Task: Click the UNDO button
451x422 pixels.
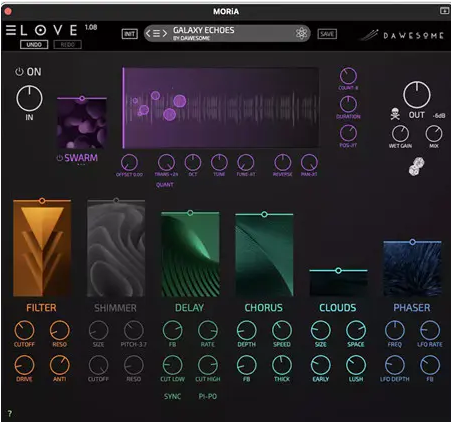Action: click(34, 44)
